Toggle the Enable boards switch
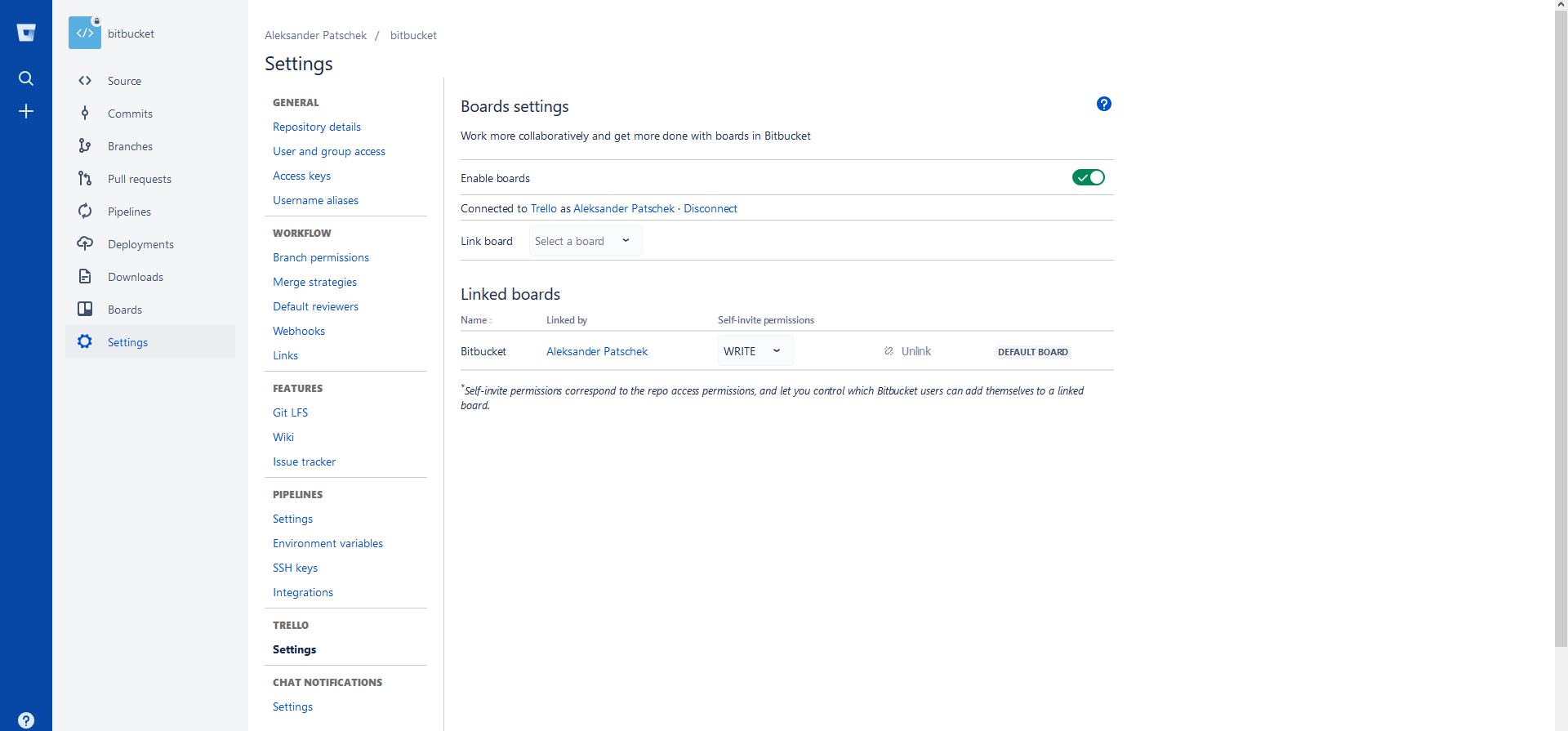Screen dimensions: 1568x731 point(1089,177)
